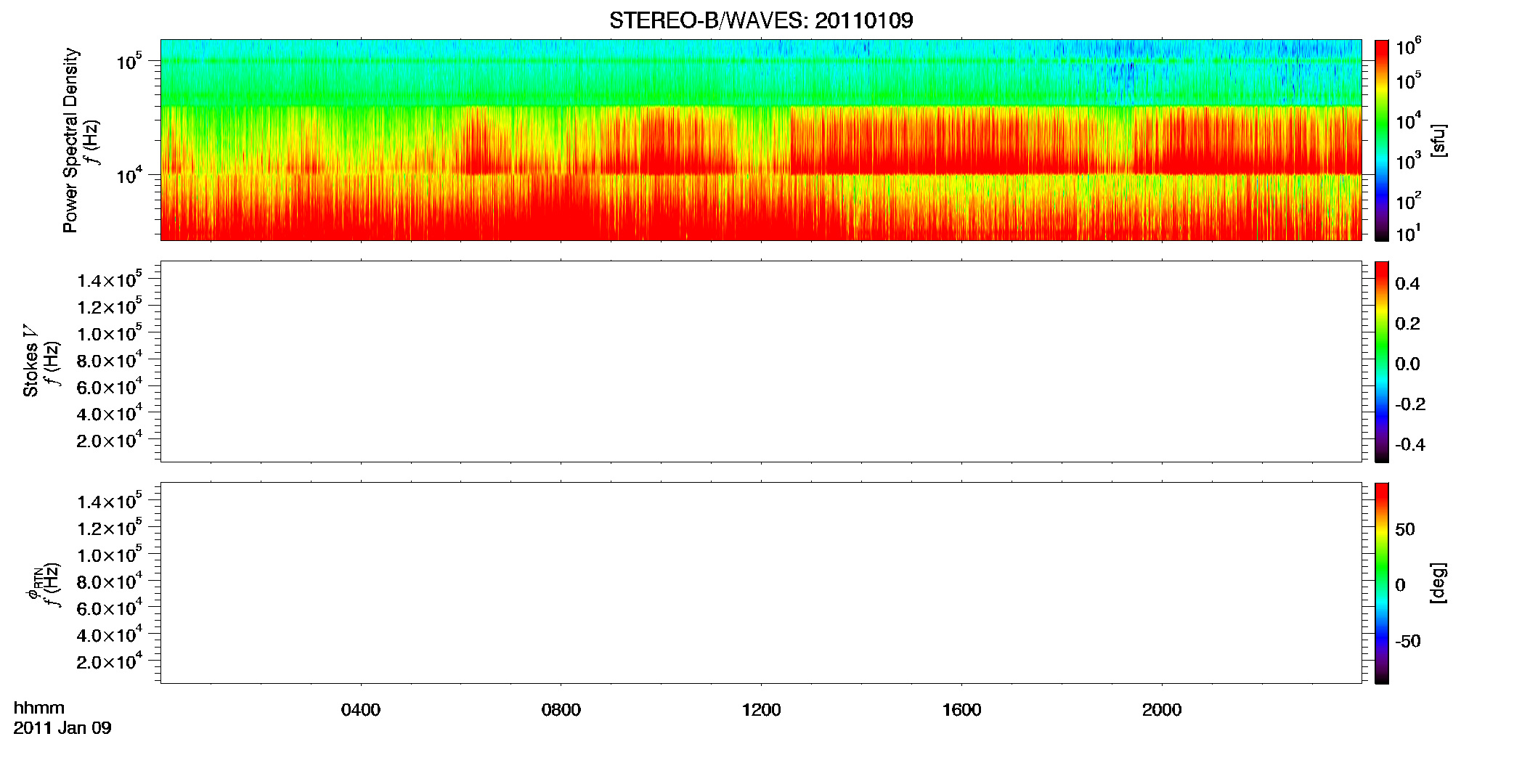This screenshot has height=784, width=1522.
Task: Click the empty Stokes V plot panel
Action: (x=761, y=362)
